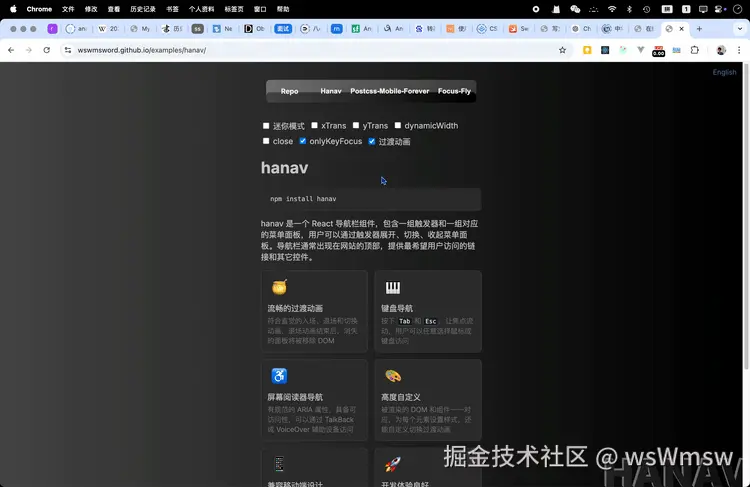Viewport: 750px width, 487px height.
Task: Click the blue wheelchair accessibility icon
Action: point(279,376)
